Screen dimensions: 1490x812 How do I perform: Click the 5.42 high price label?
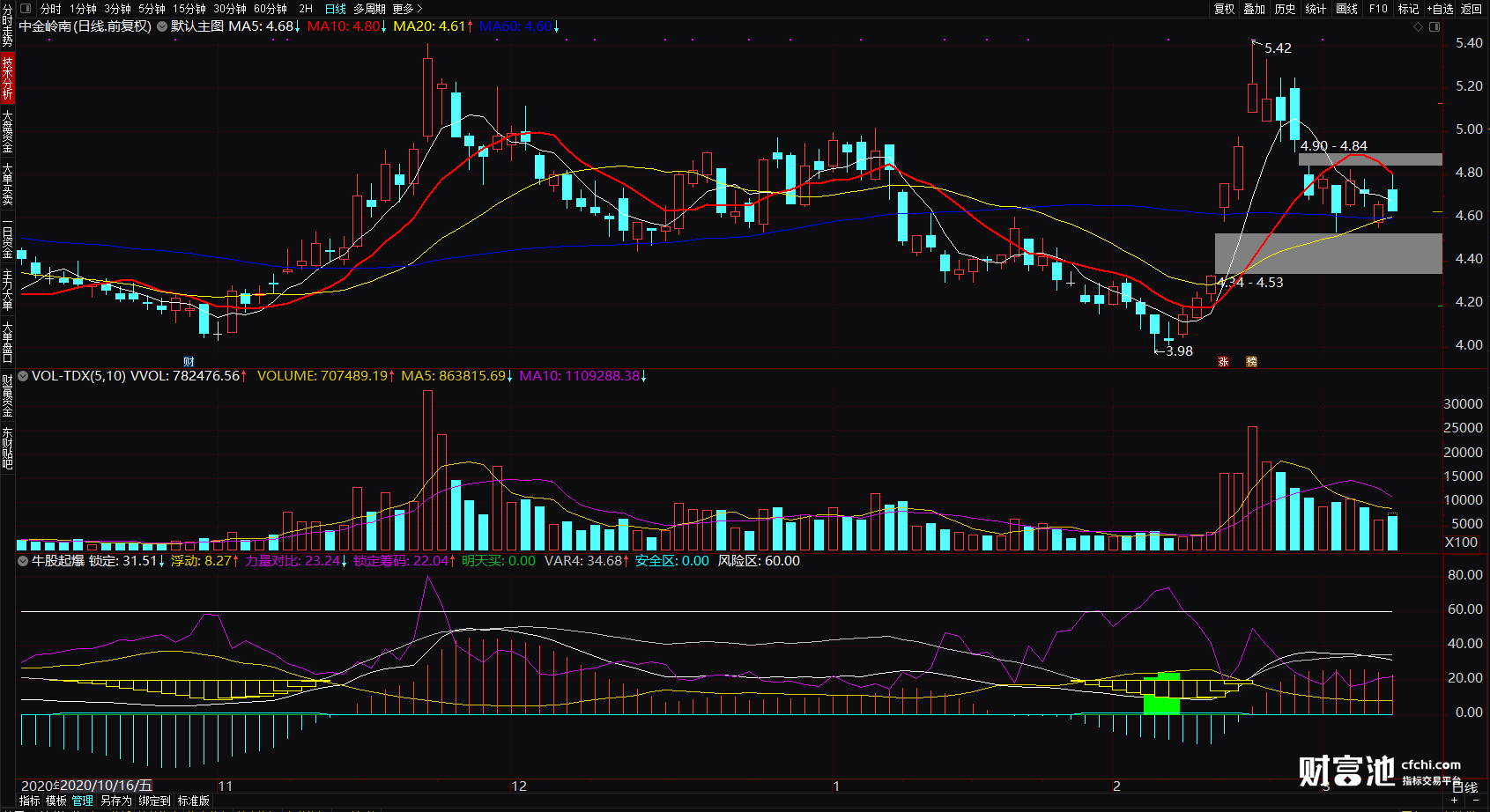(x=1278, y=48)
